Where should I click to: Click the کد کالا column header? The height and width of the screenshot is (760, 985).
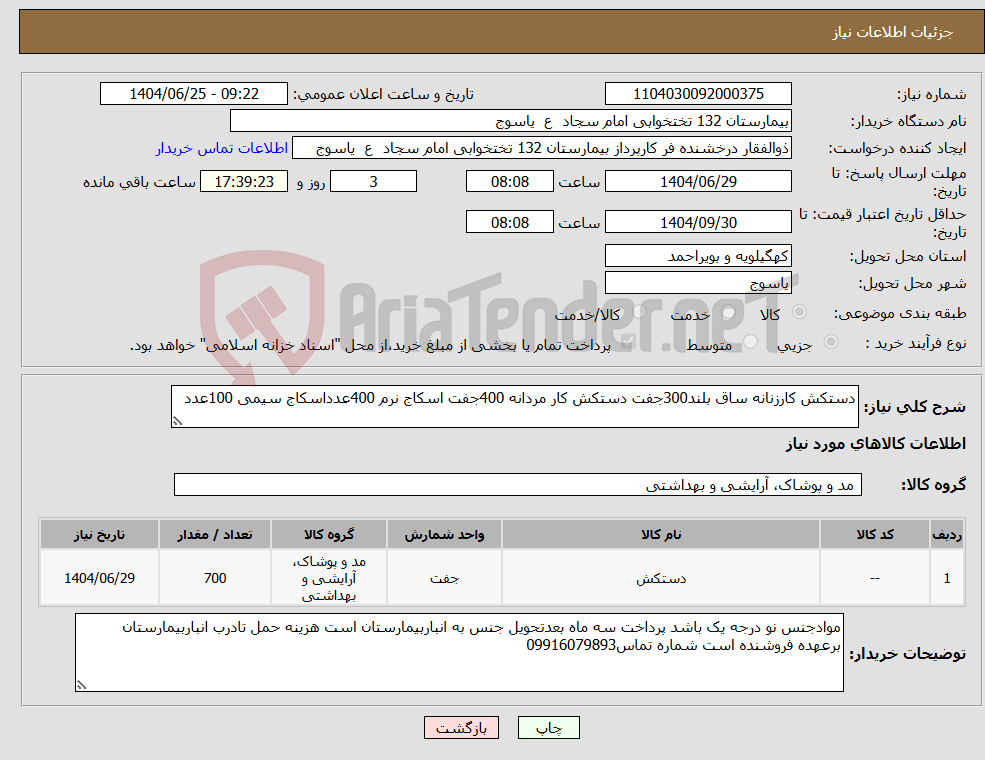coord(874,535)
